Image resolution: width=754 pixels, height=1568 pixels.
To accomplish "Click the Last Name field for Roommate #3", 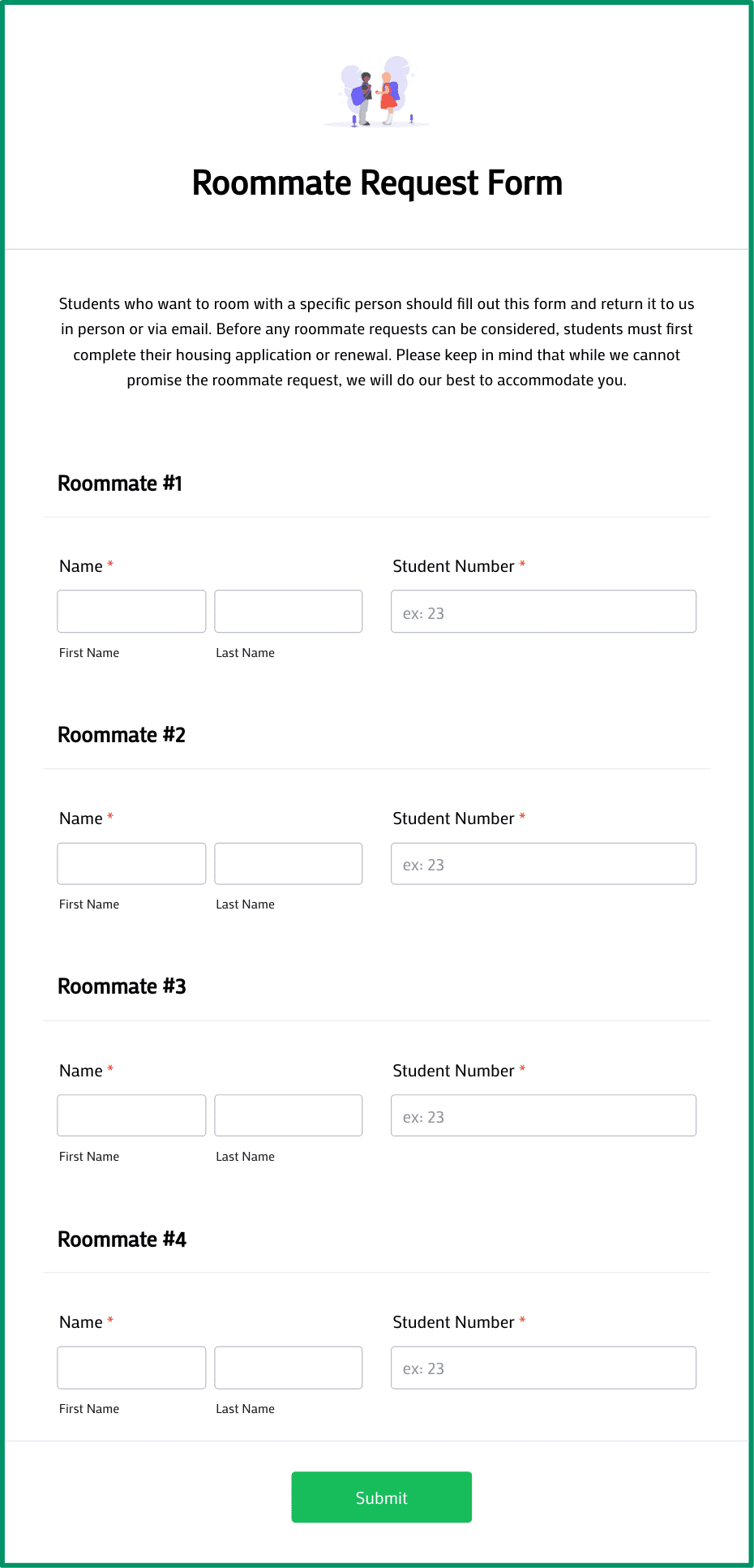I will tap(288, 1115).
